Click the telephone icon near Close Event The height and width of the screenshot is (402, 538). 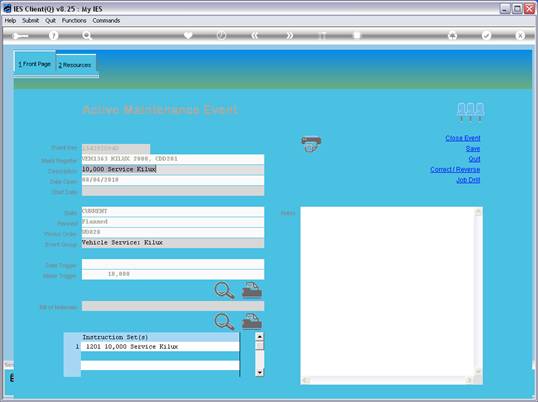[x=311, y=144]
